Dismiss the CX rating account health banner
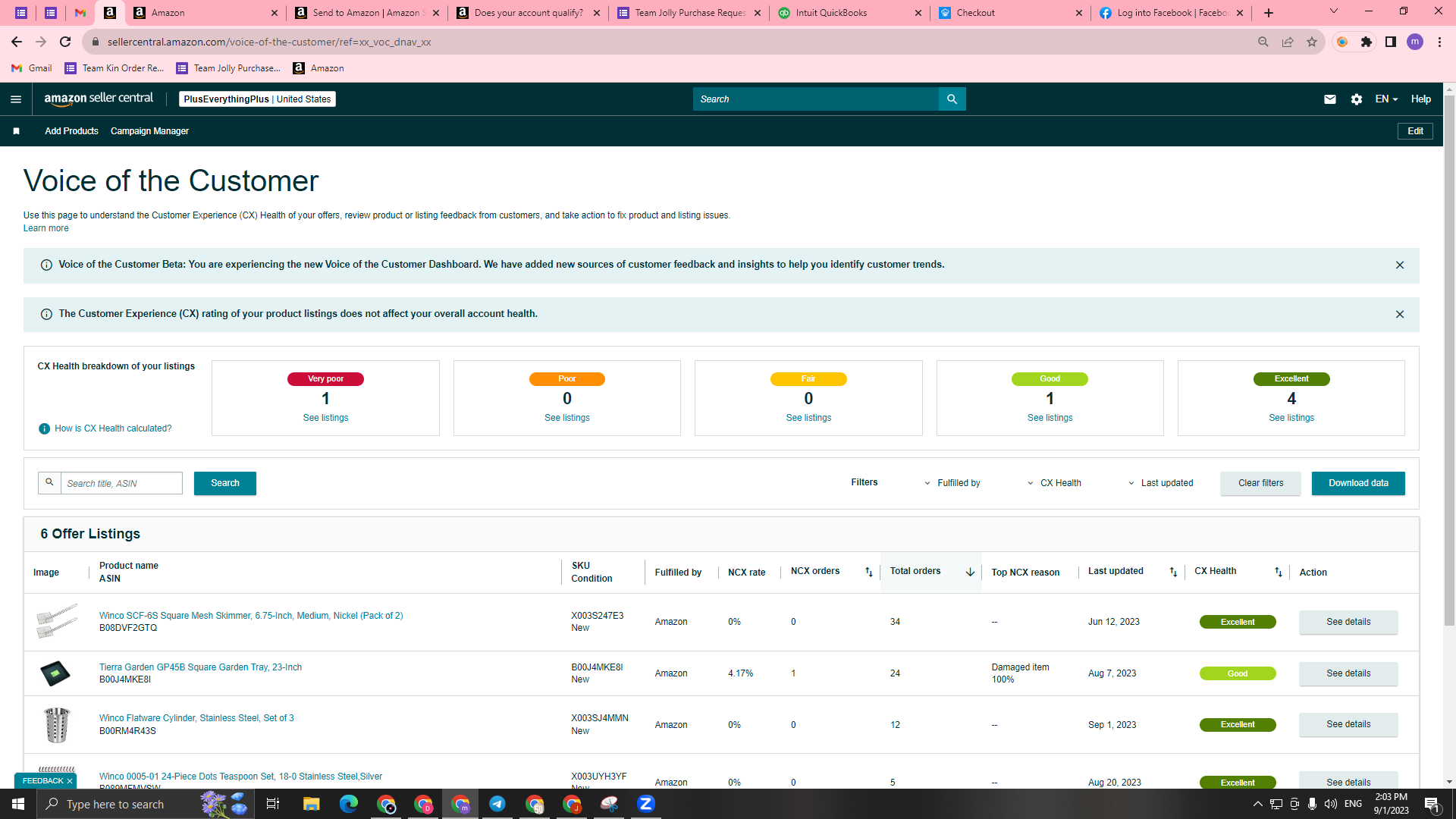Screen dimensions: 1456x819 coord(1400,315)
